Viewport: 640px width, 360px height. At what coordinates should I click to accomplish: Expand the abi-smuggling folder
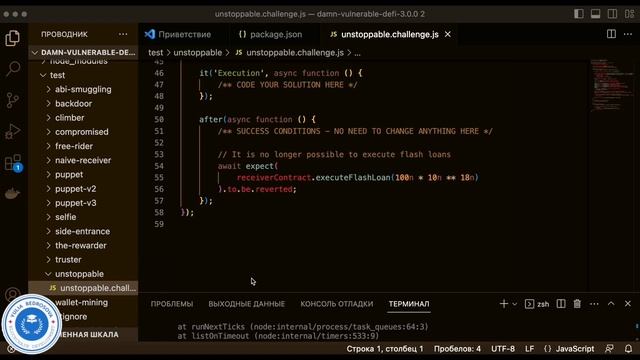pyautogui.click(x=84, y=89)
